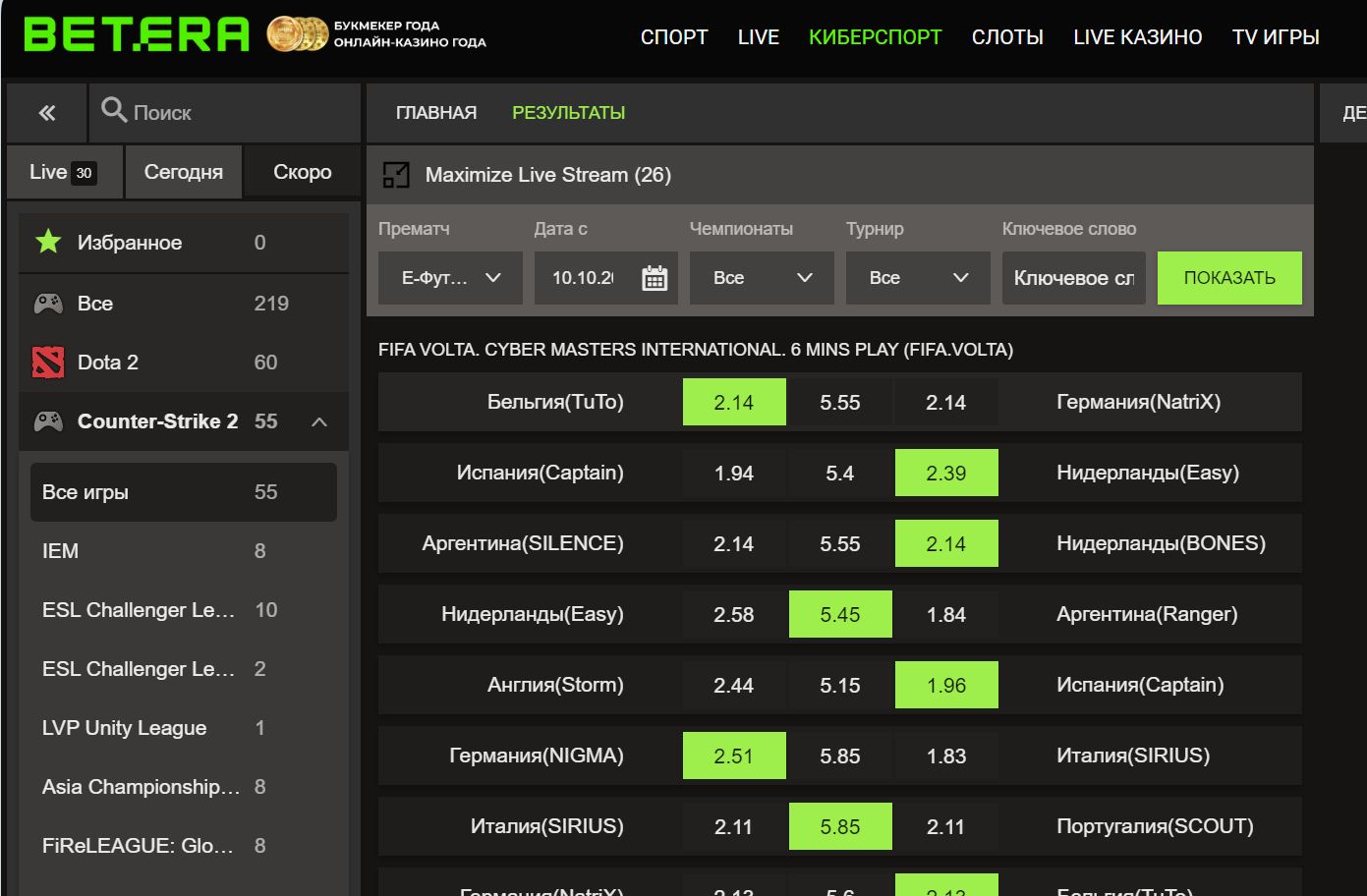
Task: Open LIVE КАЗИНО section
Action: pyautogui.click(x=1138, y=37)
